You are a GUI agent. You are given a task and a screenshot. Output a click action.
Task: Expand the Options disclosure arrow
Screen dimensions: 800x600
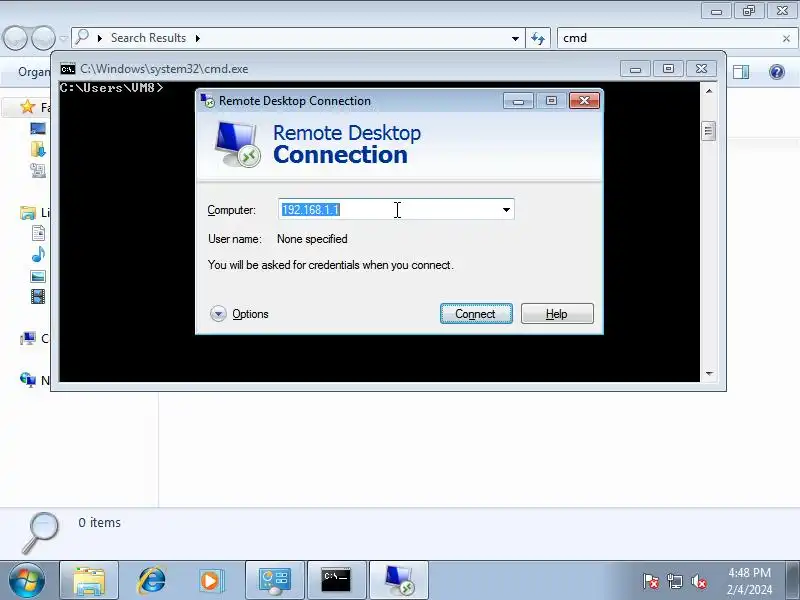coord(218,314)
